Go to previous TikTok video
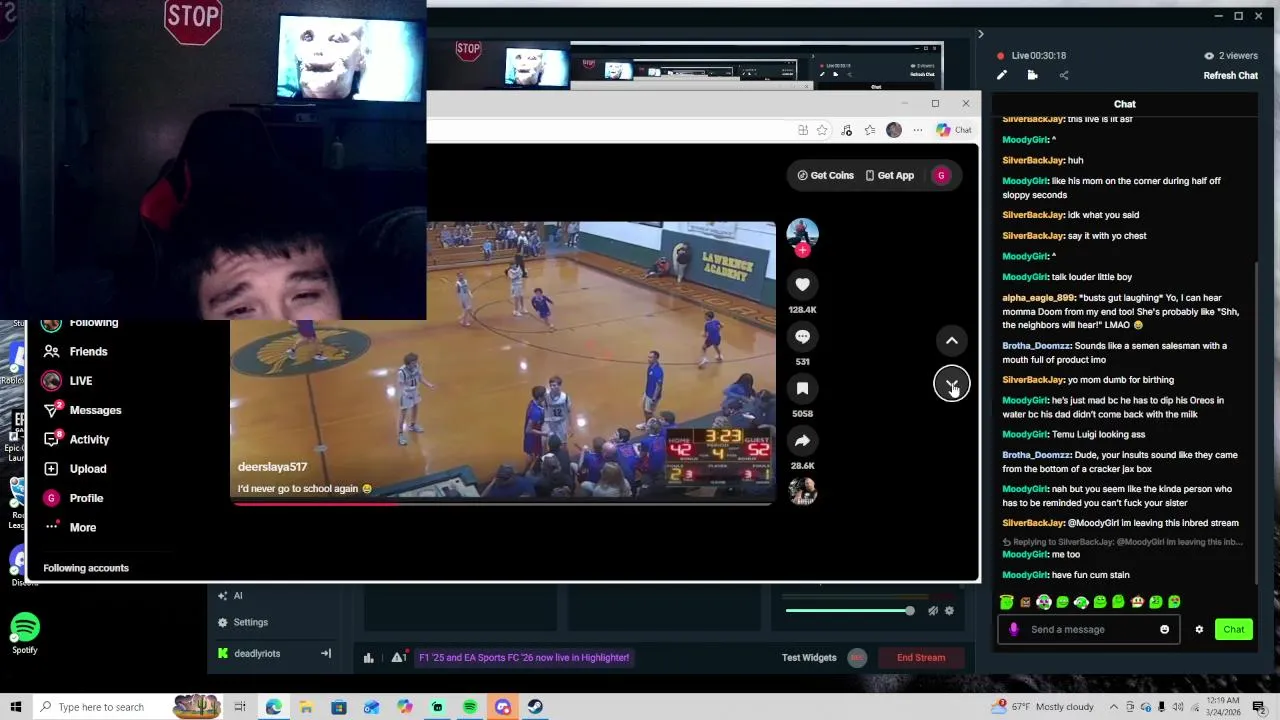The width and height of the screenshot is (1280, 720). pyautogui.click(x=952, y=341)
